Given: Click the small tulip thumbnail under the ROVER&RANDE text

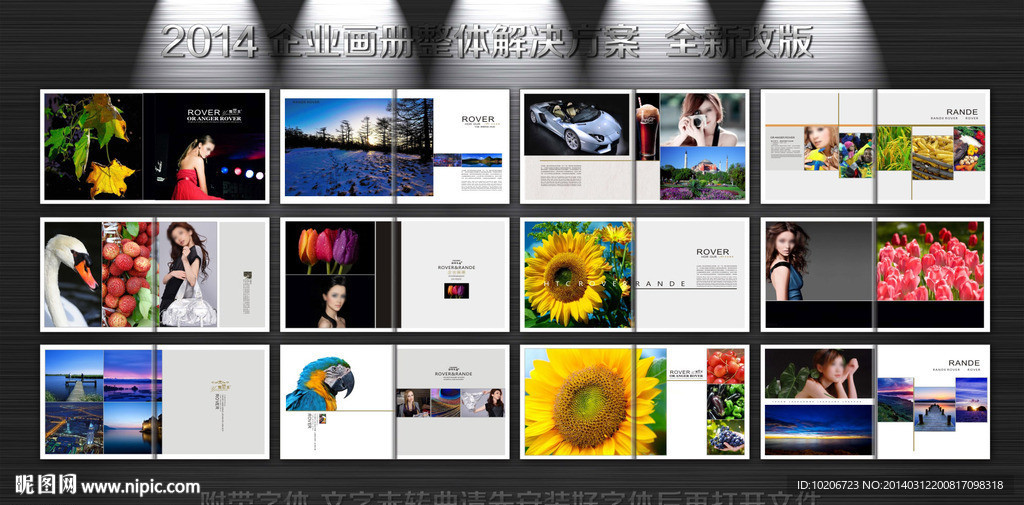Looking at the screenshot, I should tap(456, 291).
